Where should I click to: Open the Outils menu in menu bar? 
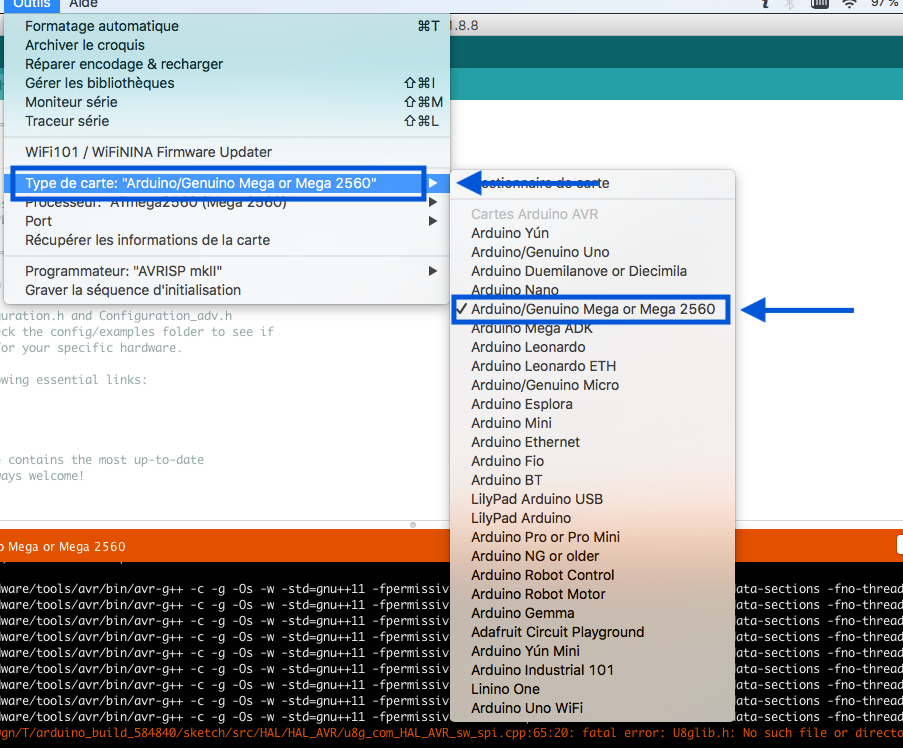point(32,4)
